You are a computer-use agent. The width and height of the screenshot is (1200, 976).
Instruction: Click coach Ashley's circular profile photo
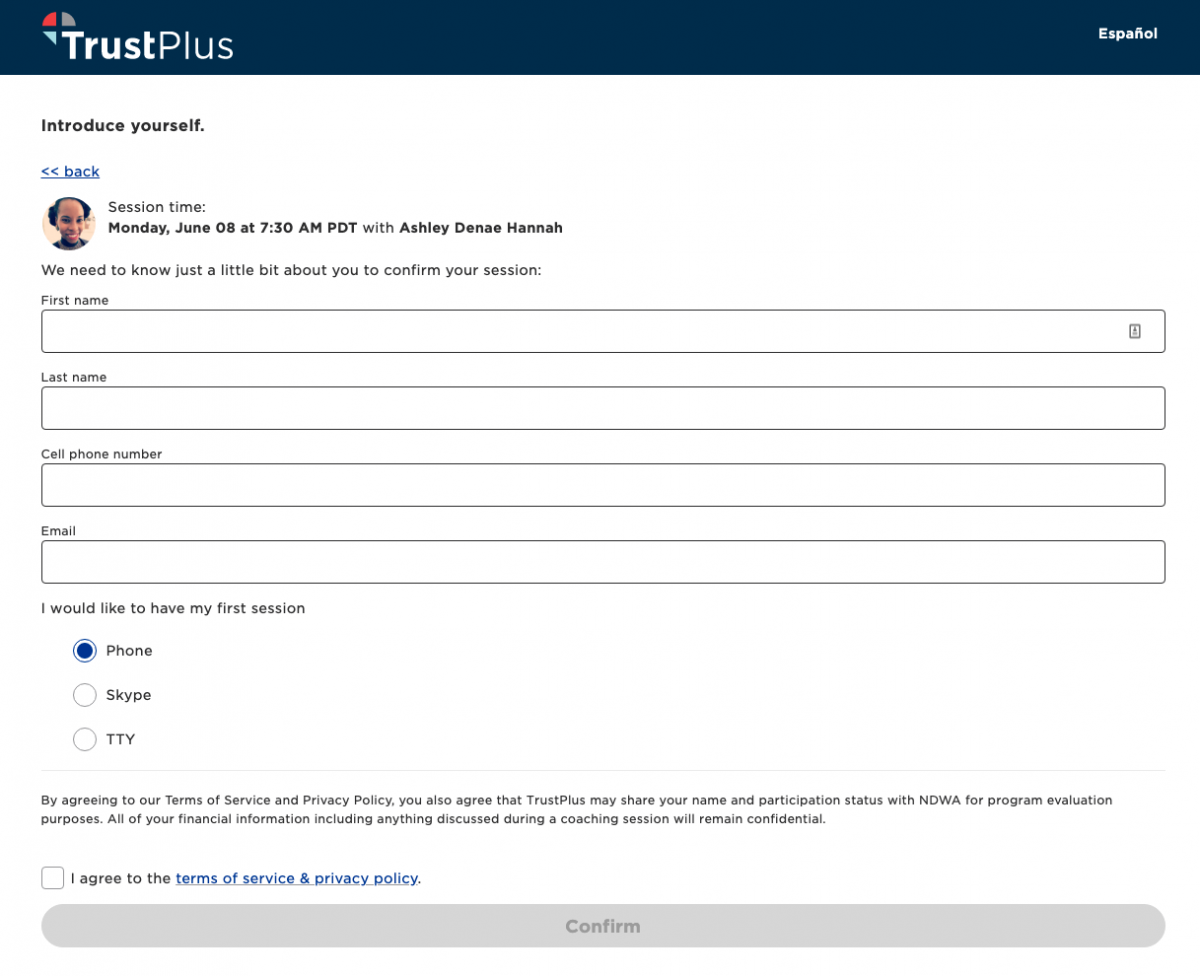pos(68,222)
